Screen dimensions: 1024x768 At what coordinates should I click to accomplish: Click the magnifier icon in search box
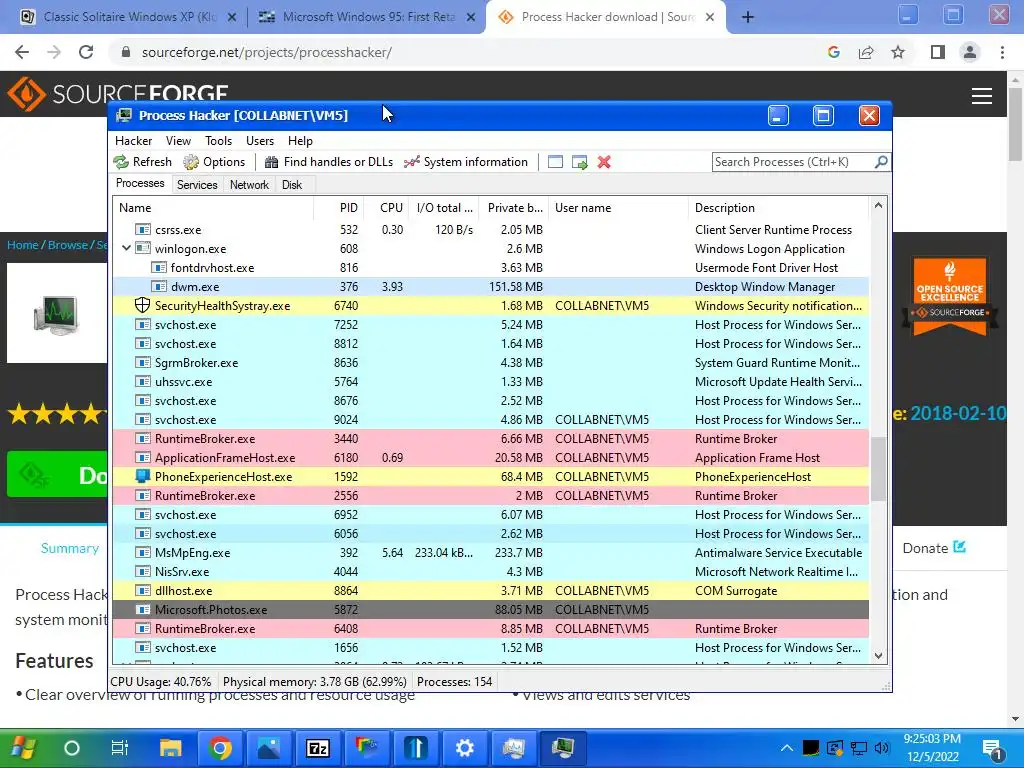tap(881, 161)
